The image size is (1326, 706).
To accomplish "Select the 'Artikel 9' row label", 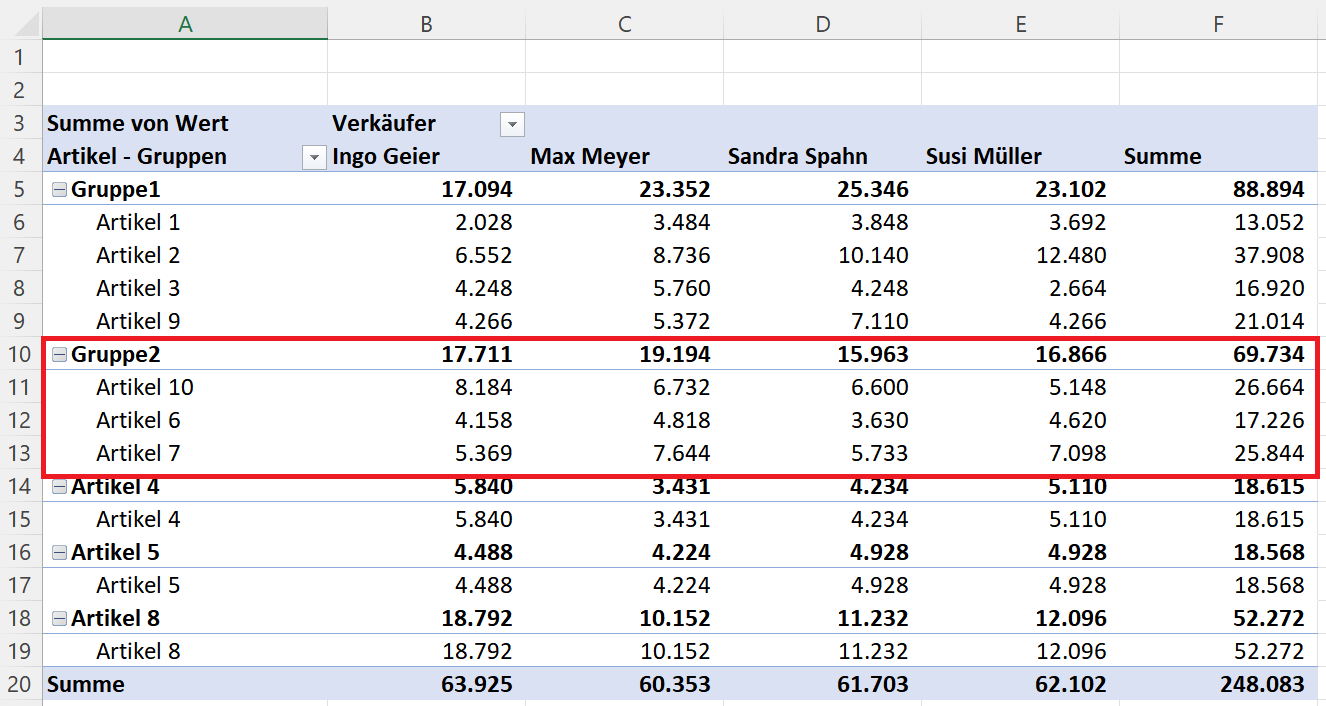I will click(138, 321).
